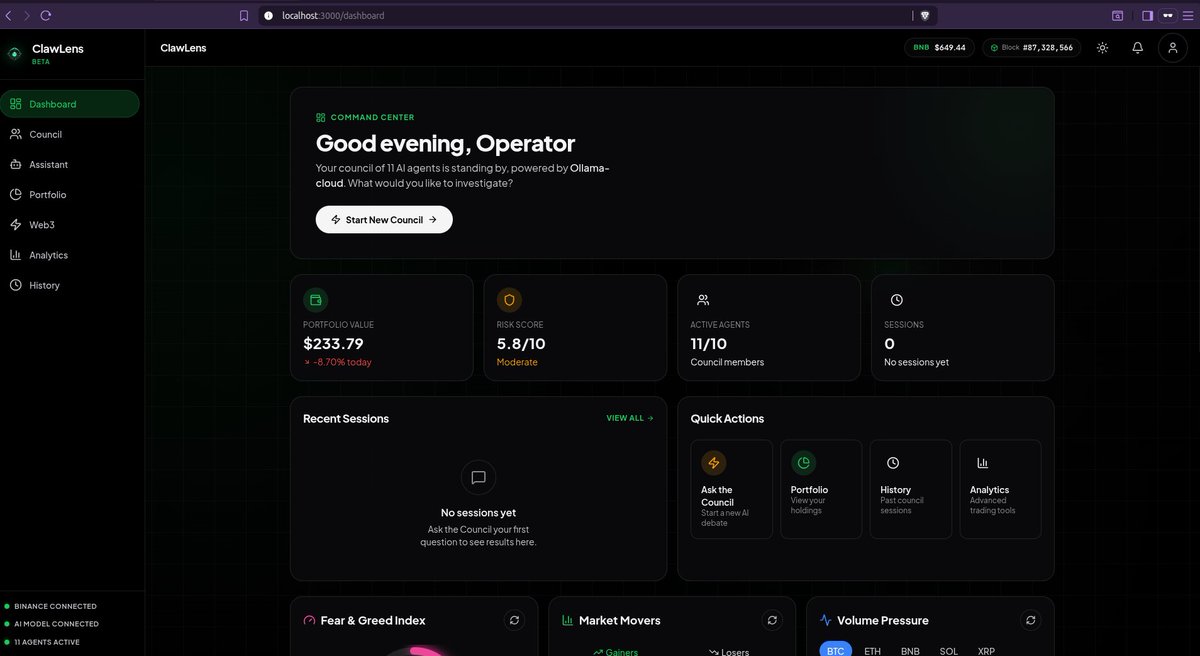Open the browser hamburger menu

click(x=1190, y=15)
